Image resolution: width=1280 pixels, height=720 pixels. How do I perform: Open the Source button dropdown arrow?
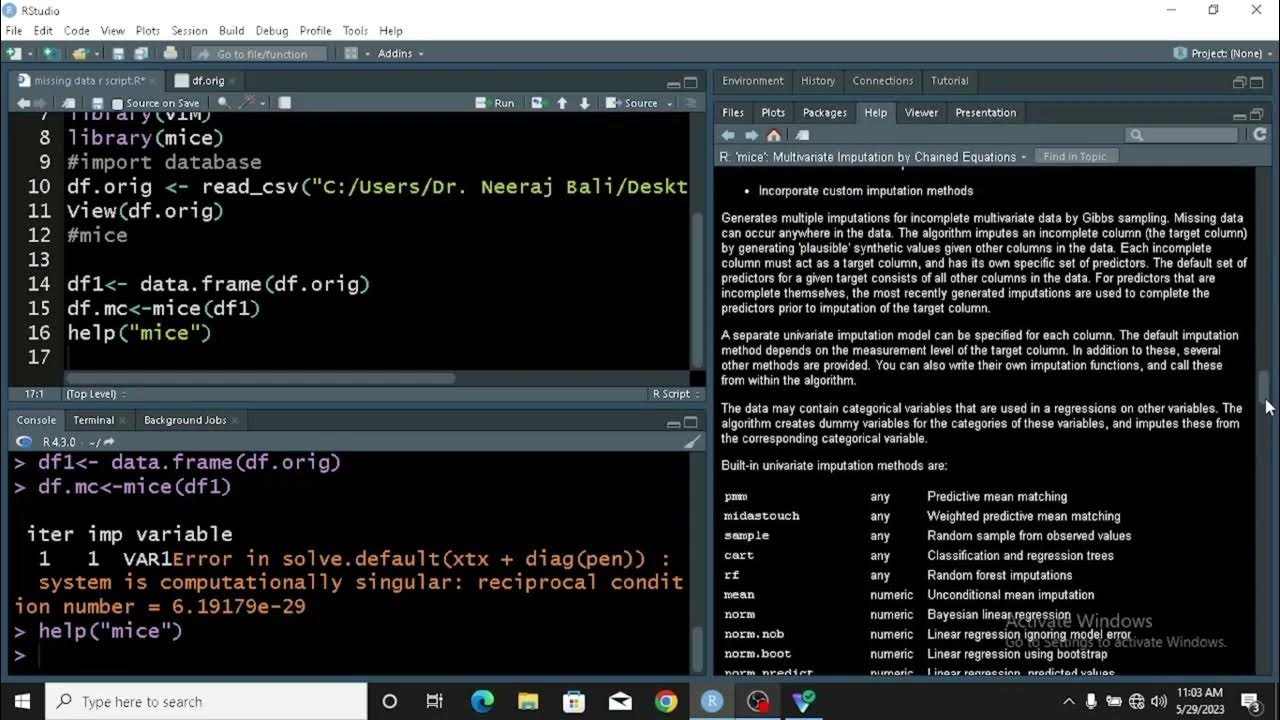[x=669, y=103]
